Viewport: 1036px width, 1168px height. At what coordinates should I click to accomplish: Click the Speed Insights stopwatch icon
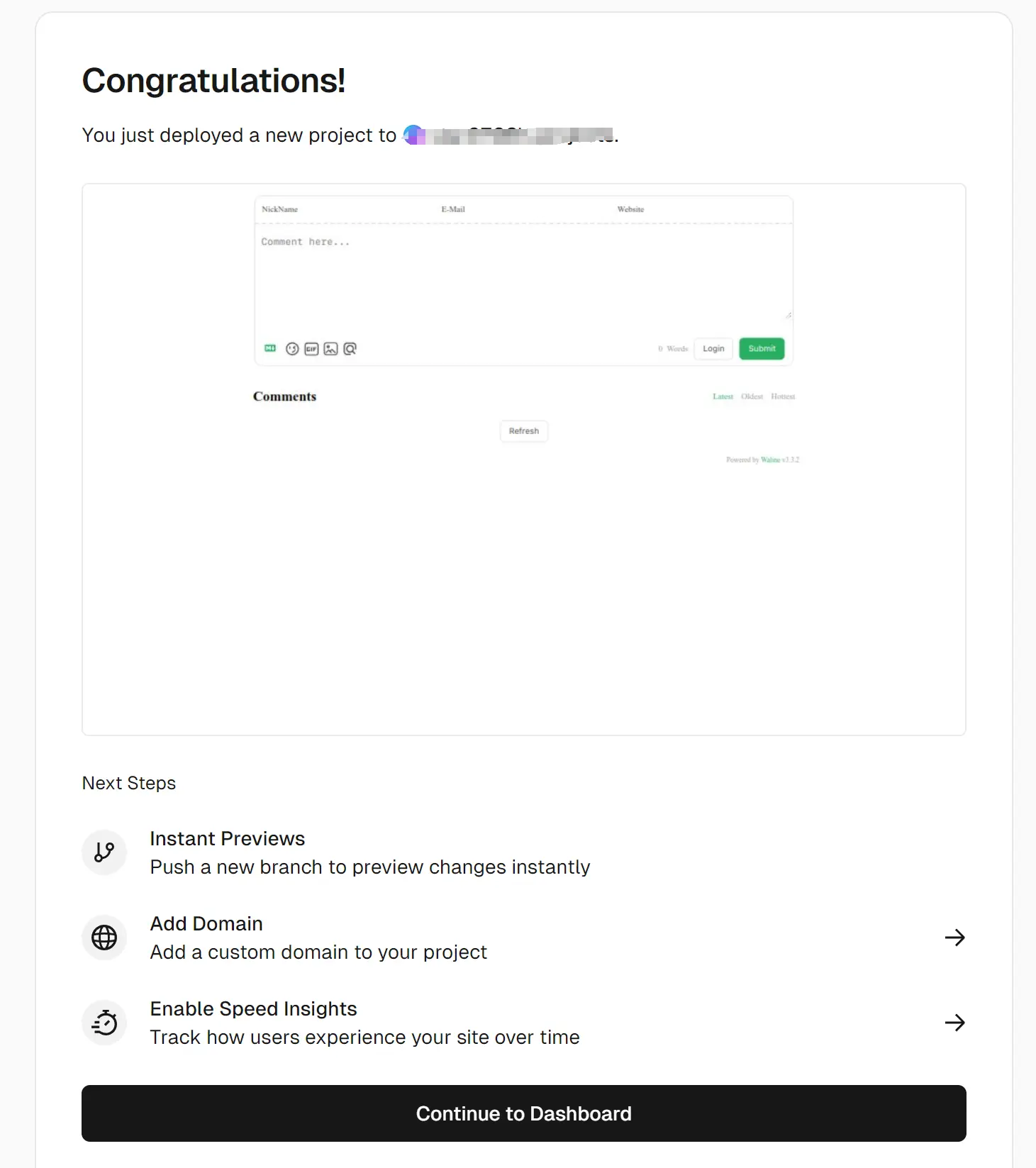pyautogui.click(x=104, y=1023)
